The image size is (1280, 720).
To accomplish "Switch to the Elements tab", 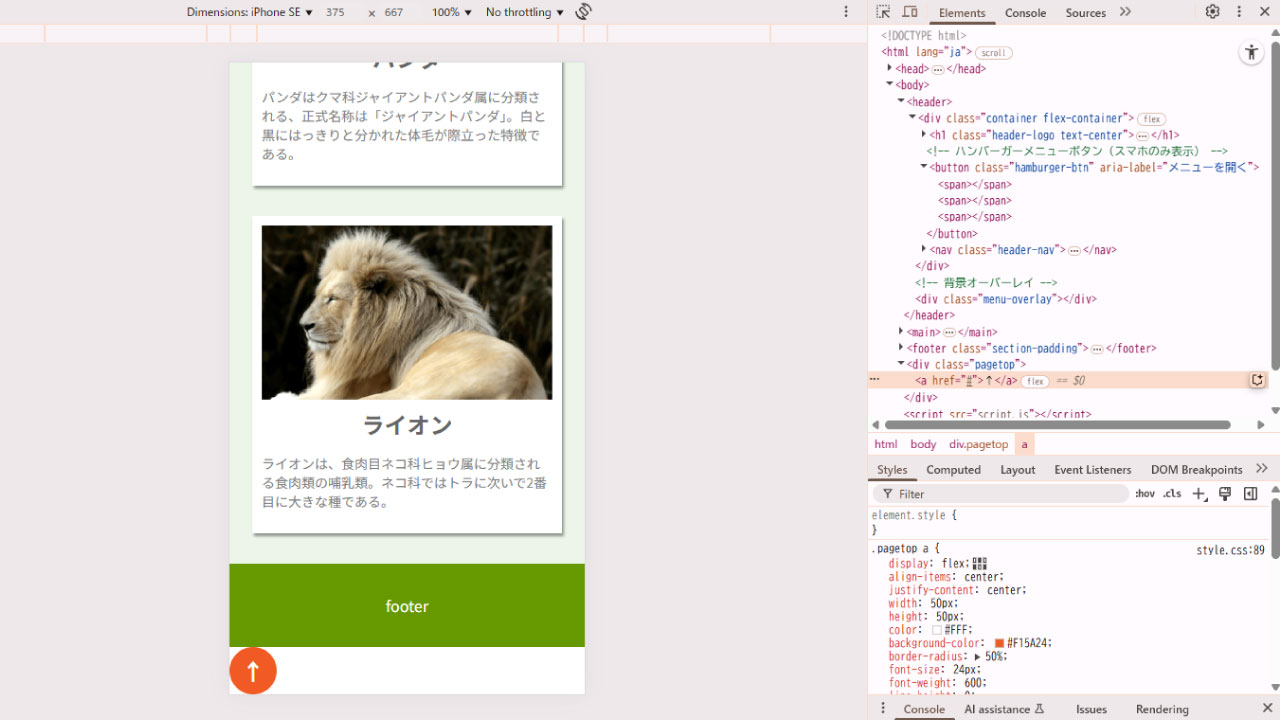I will (962, 12).
